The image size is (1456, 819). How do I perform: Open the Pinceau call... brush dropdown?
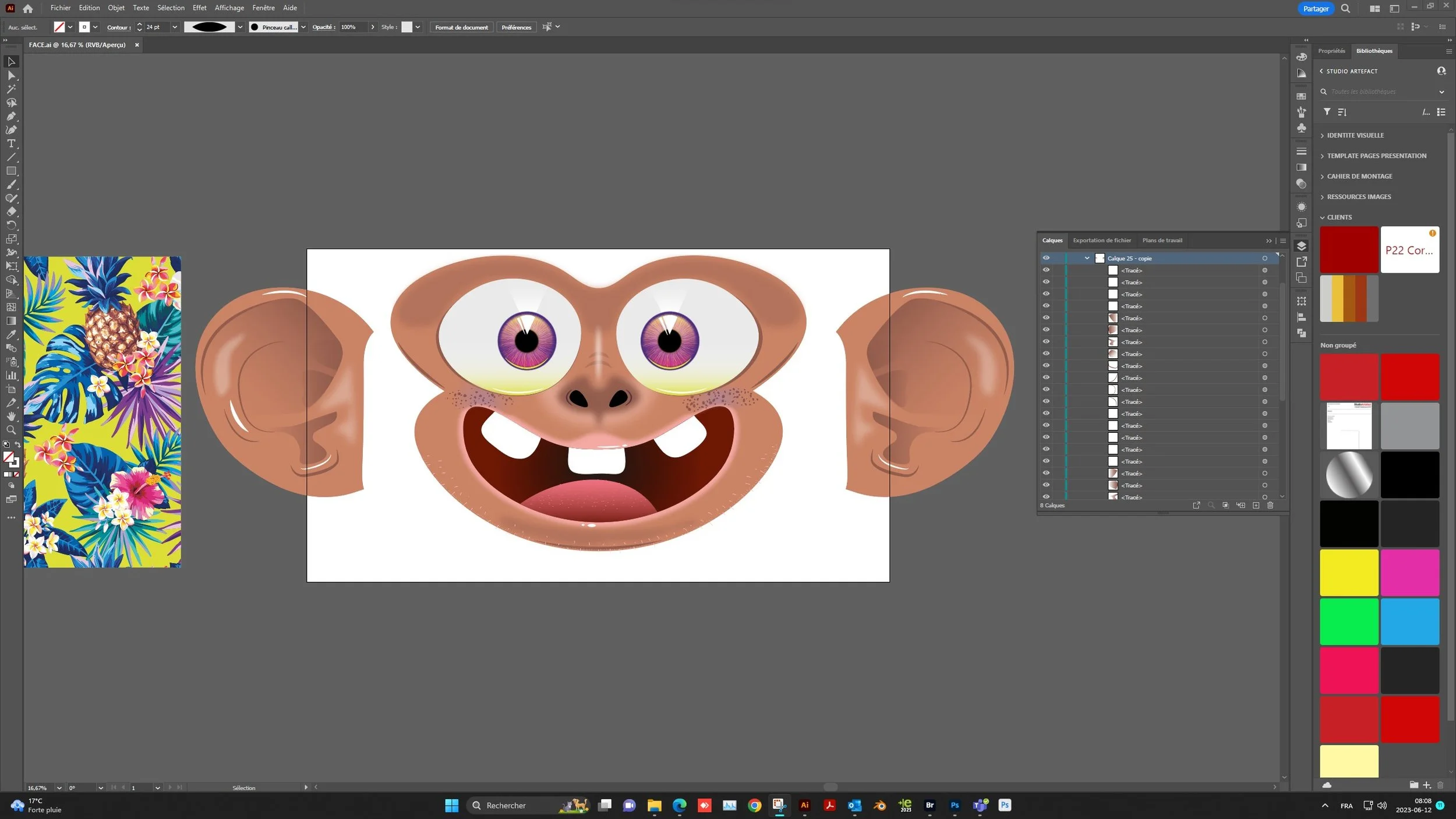tap(303, 27)
